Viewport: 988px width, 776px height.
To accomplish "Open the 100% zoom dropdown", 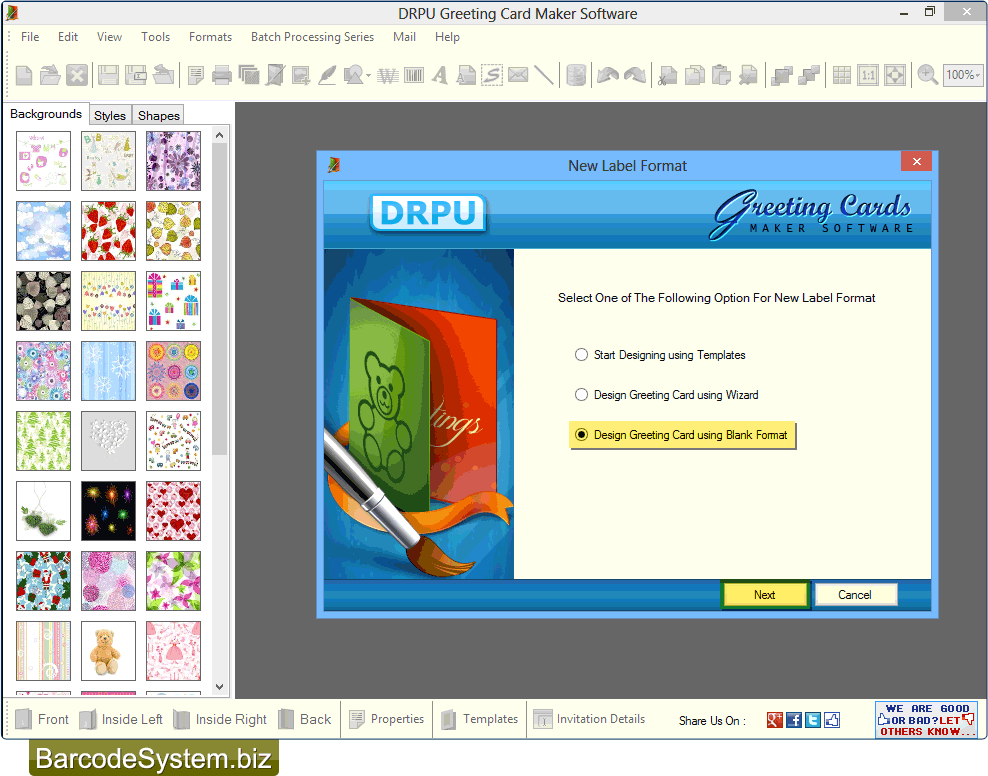I will 963,75.
